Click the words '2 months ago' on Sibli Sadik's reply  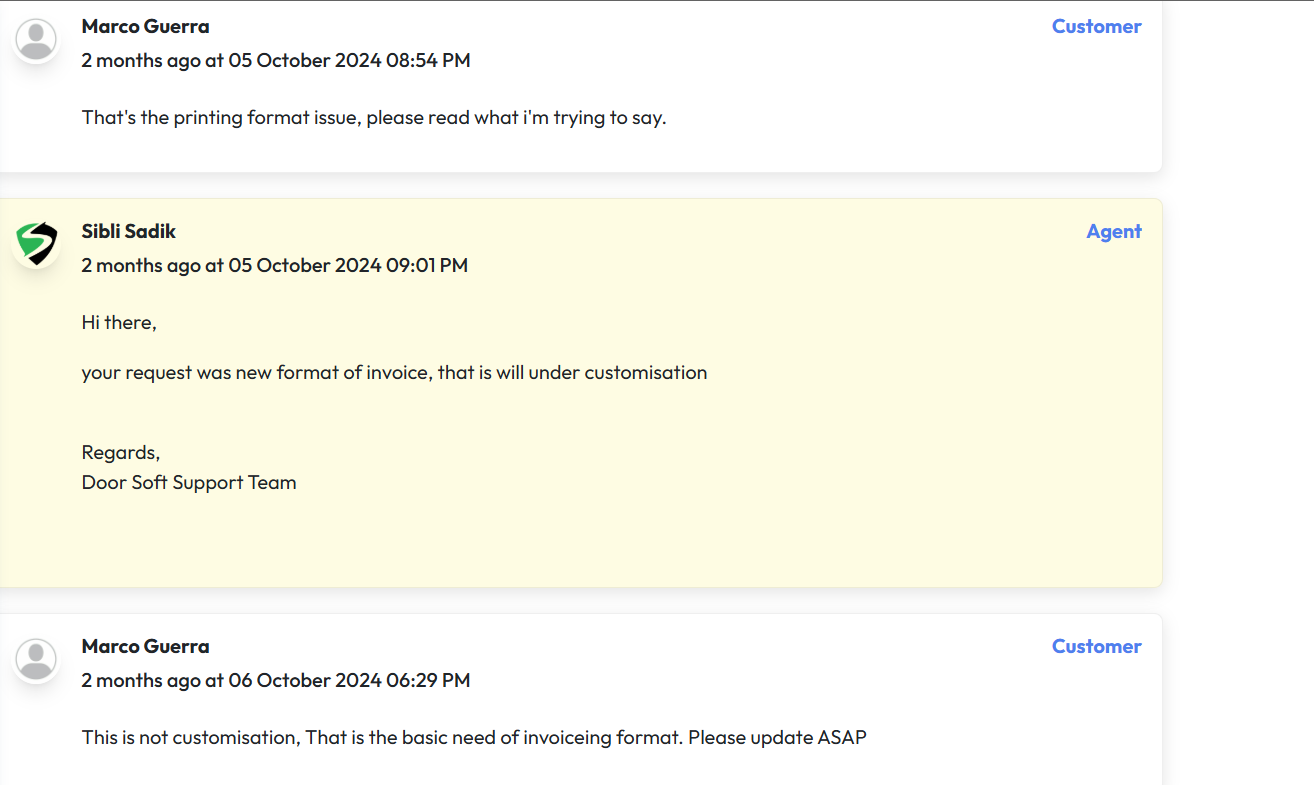[141, 265]
